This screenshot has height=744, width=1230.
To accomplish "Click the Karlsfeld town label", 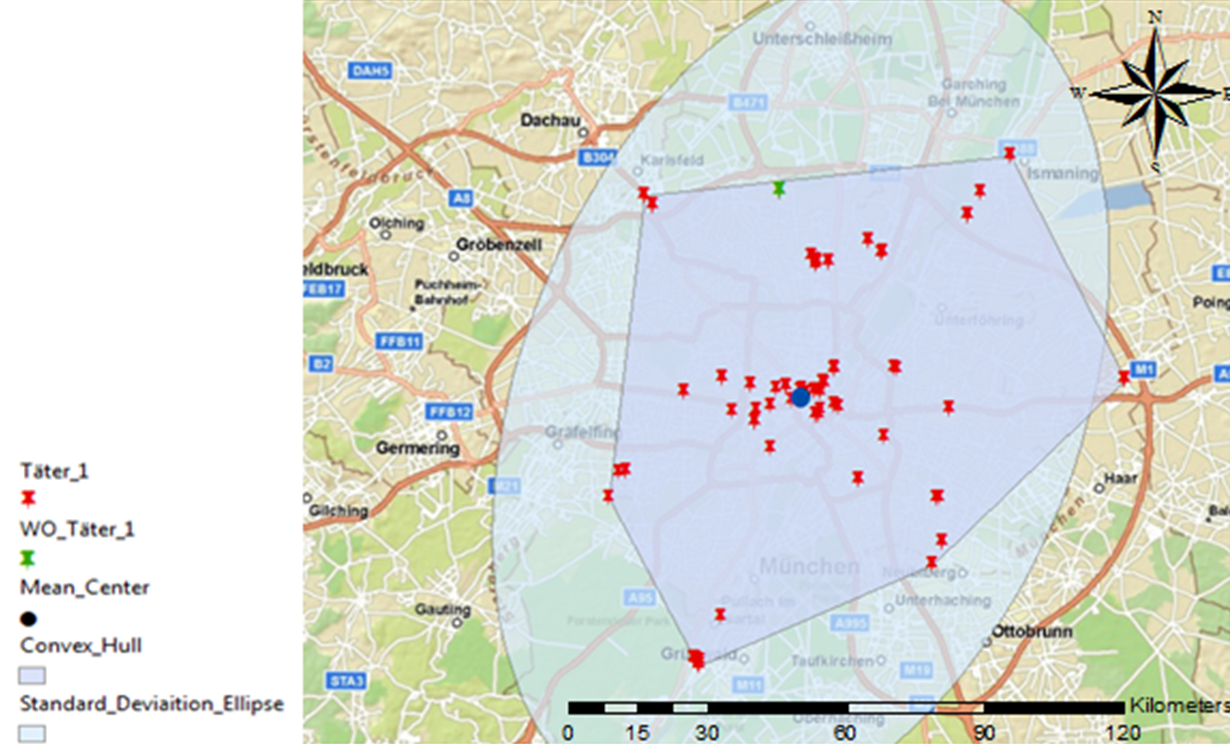I will 673,160.
